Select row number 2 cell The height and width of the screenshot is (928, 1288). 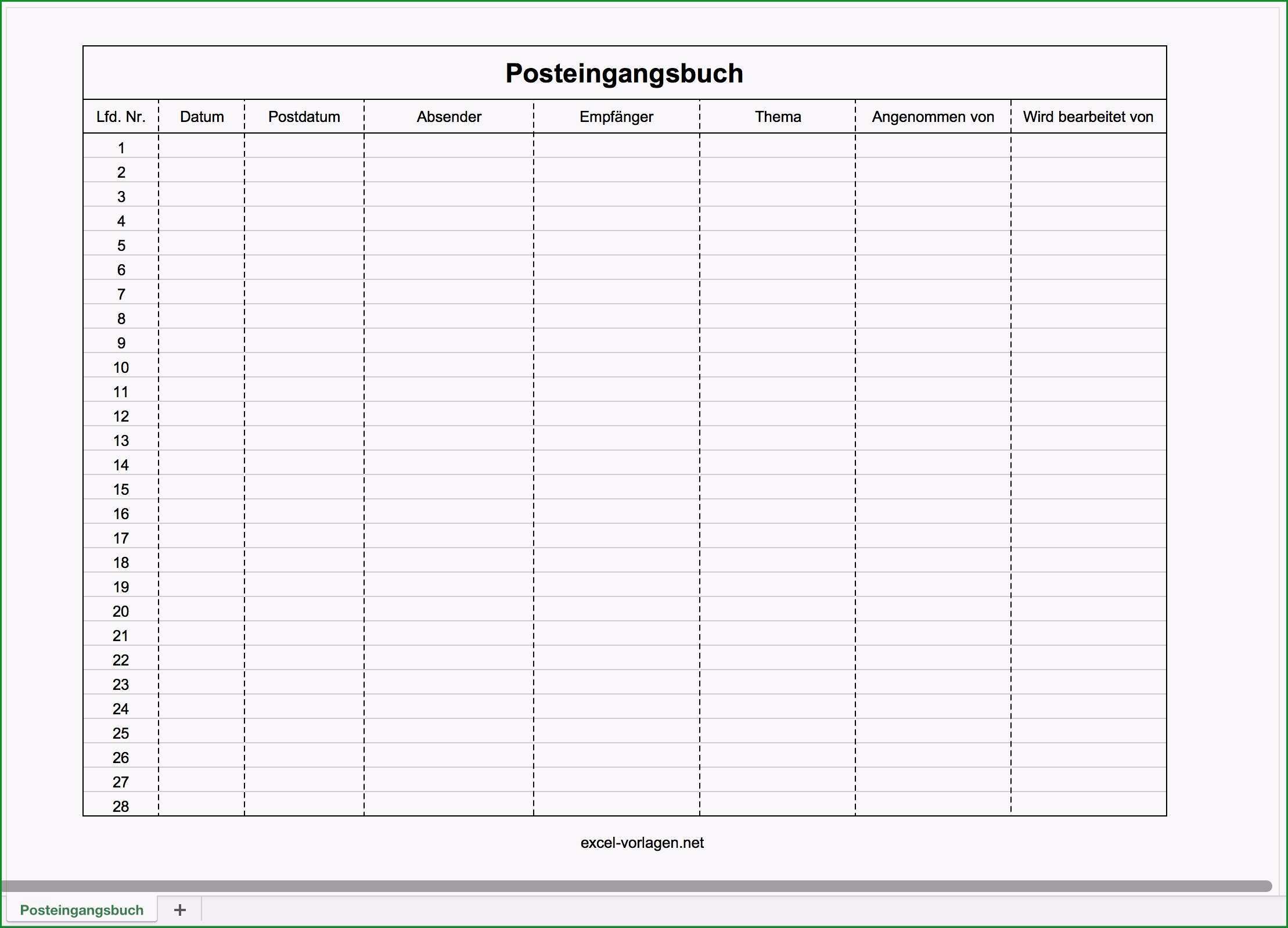tap(121, 170)
